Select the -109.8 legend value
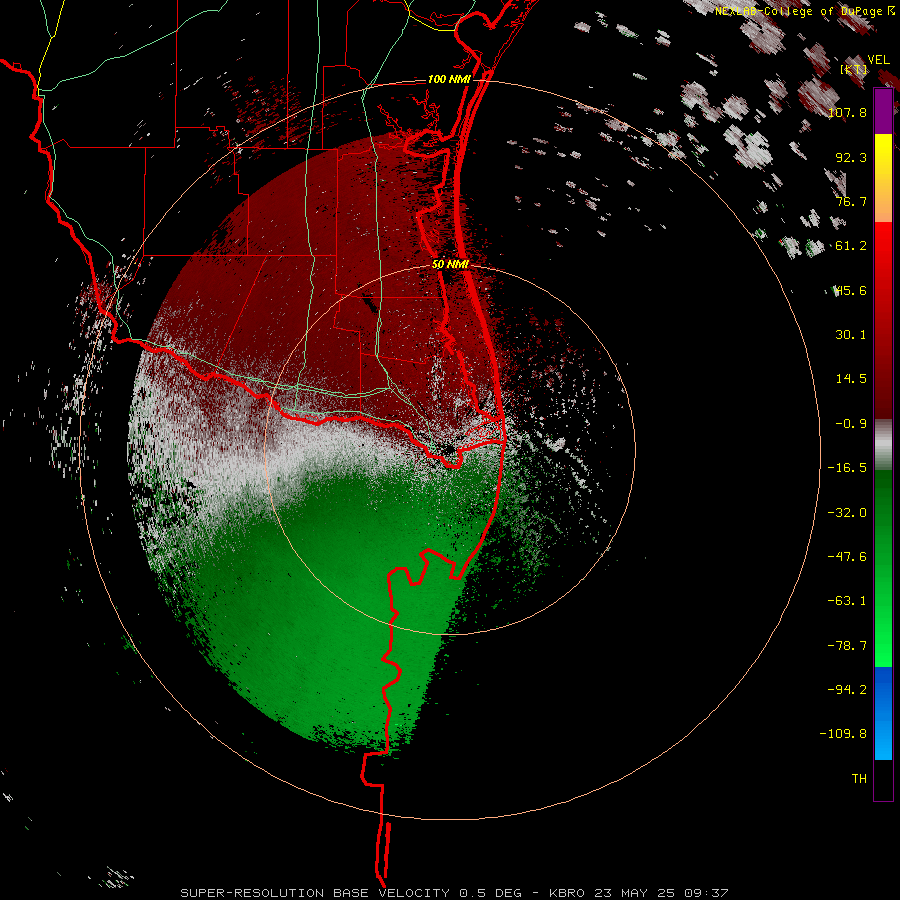The width and height of the screenshot is (900, 900). click(843, 734)
